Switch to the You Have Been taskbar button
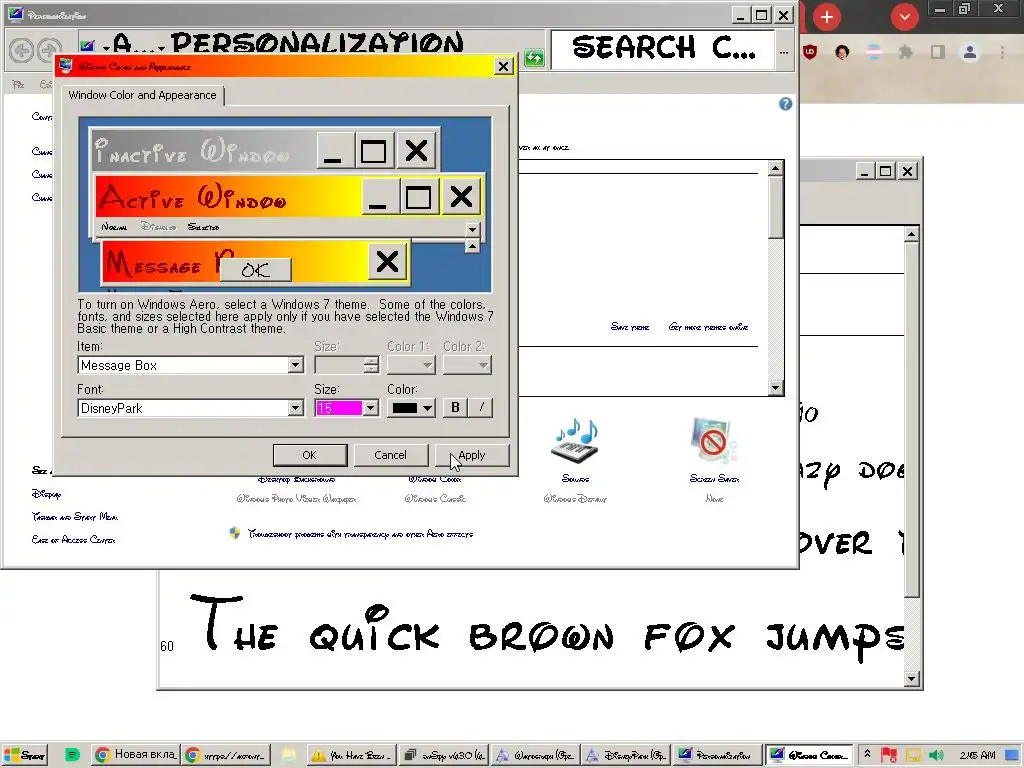1024x768 pixels. coord(352,755)
